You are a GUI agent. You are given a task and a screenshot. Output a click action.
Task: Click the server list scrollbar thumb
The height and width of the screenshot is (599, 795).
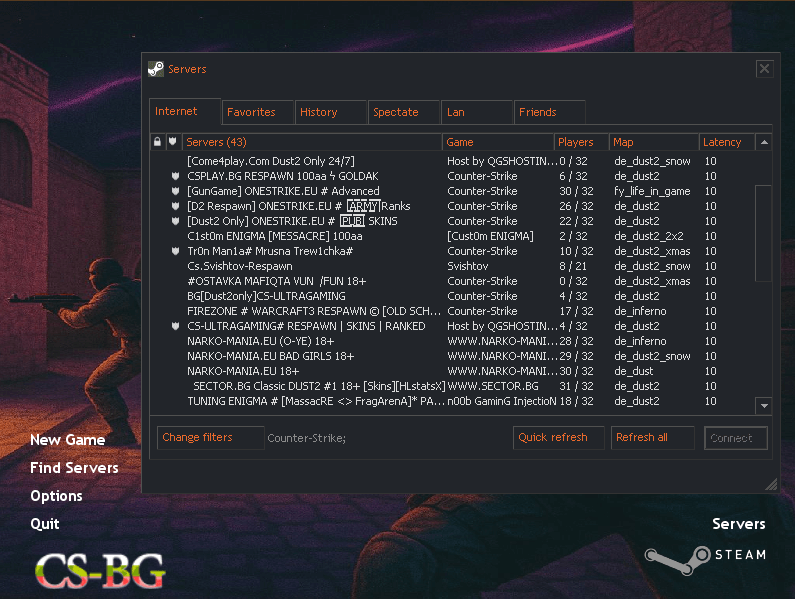764,233
